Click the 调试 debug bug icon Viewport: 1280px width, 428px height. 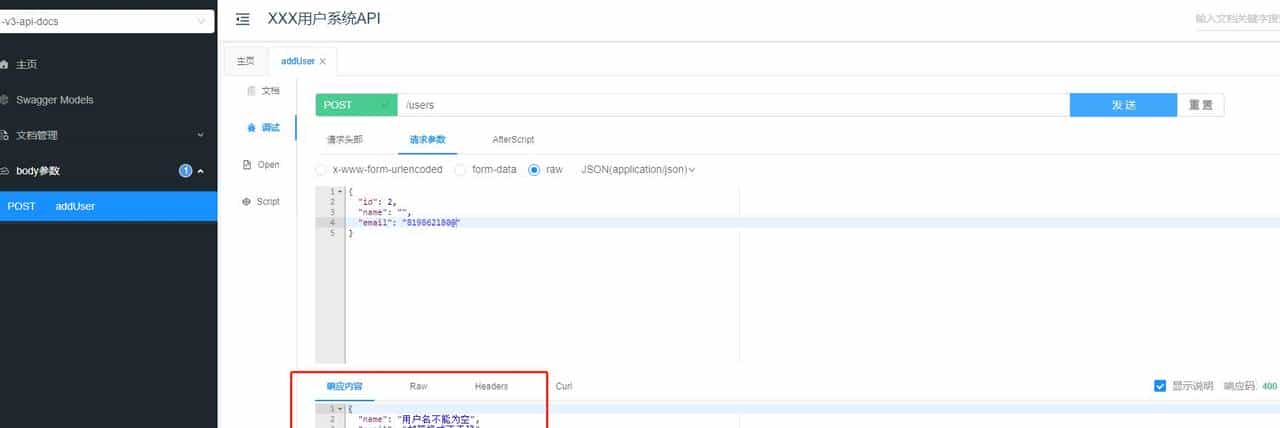(251, 128)
